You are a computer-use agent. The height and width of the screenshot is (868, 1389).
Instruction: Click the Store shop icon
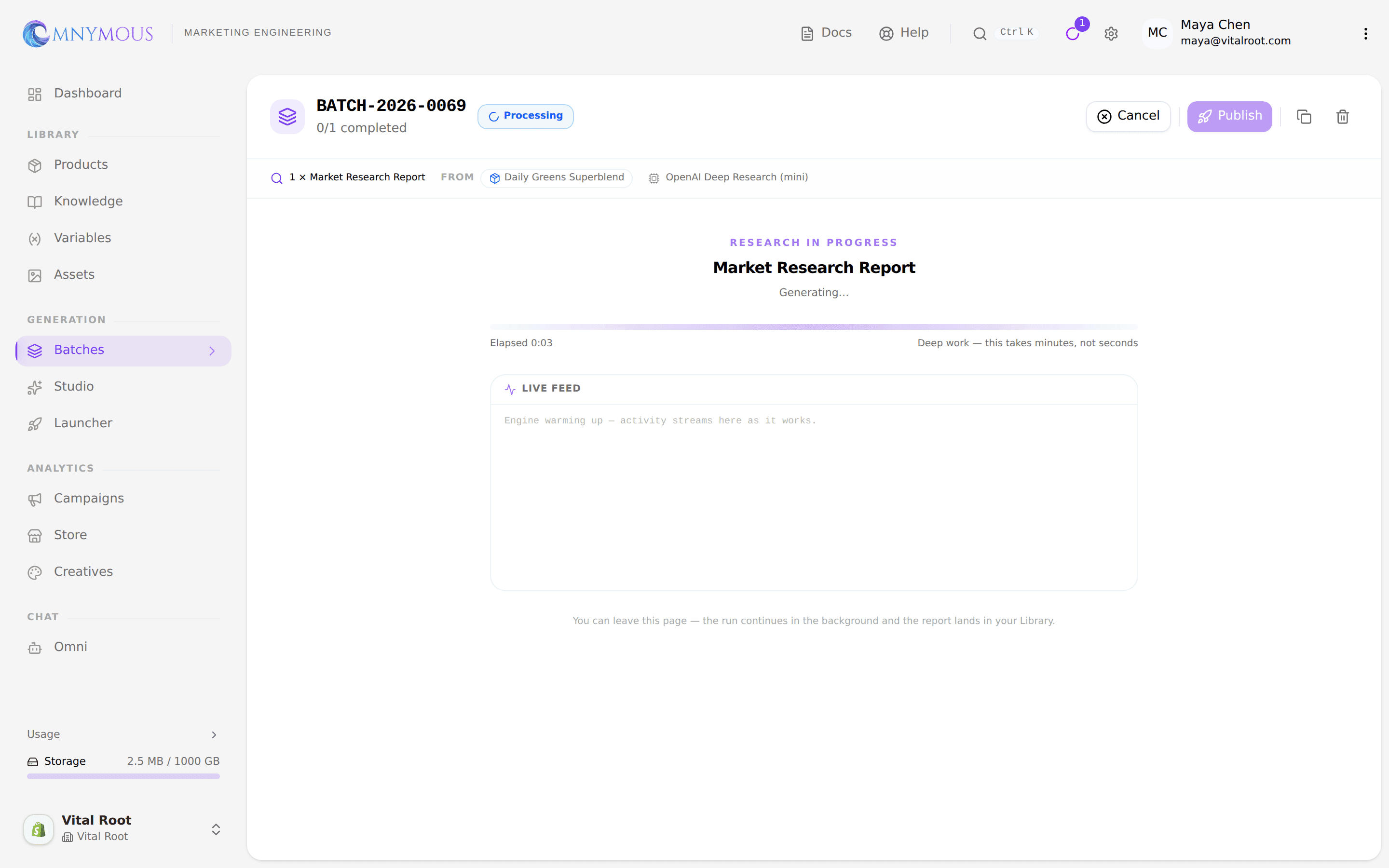point(35,536)
